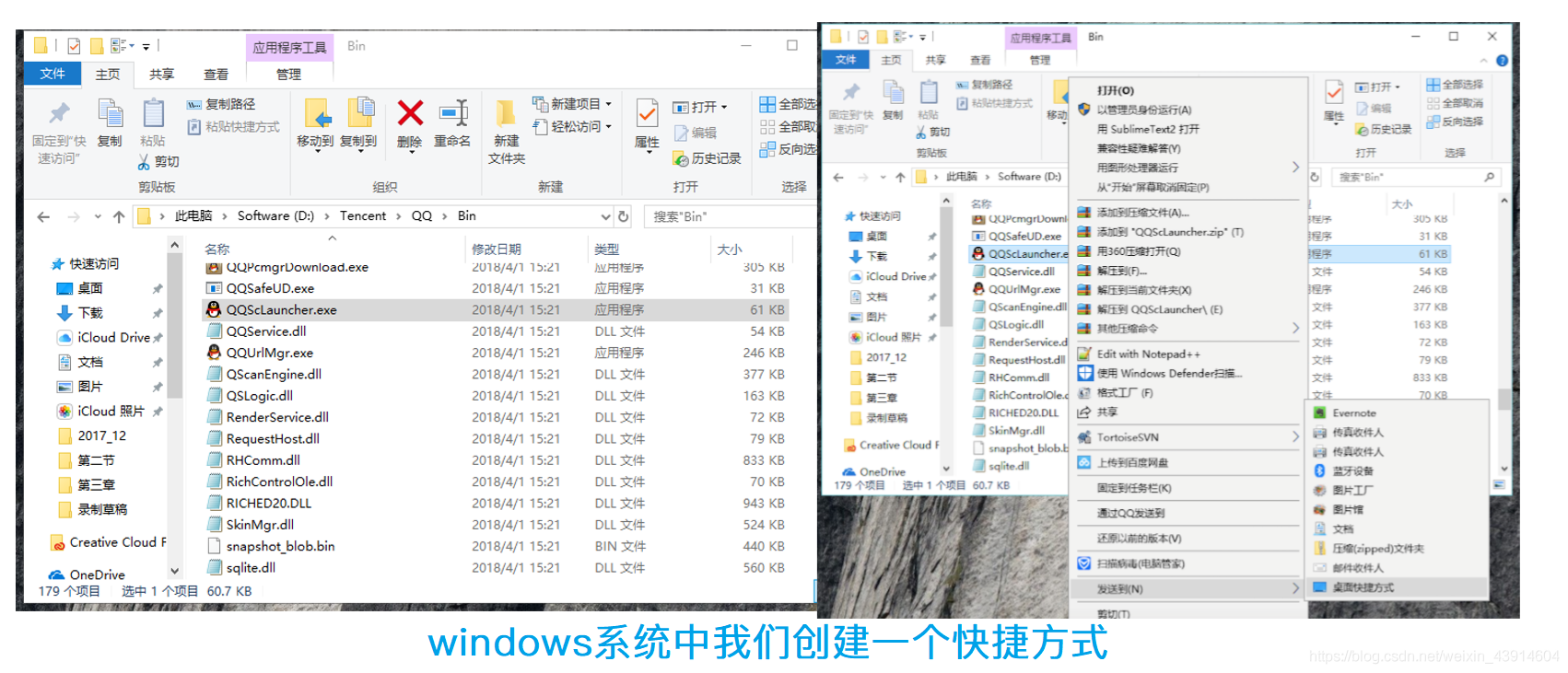Screen dimensions: 1568x673
Task: Open the 文件 tab in left window
Action: (53, 74)
